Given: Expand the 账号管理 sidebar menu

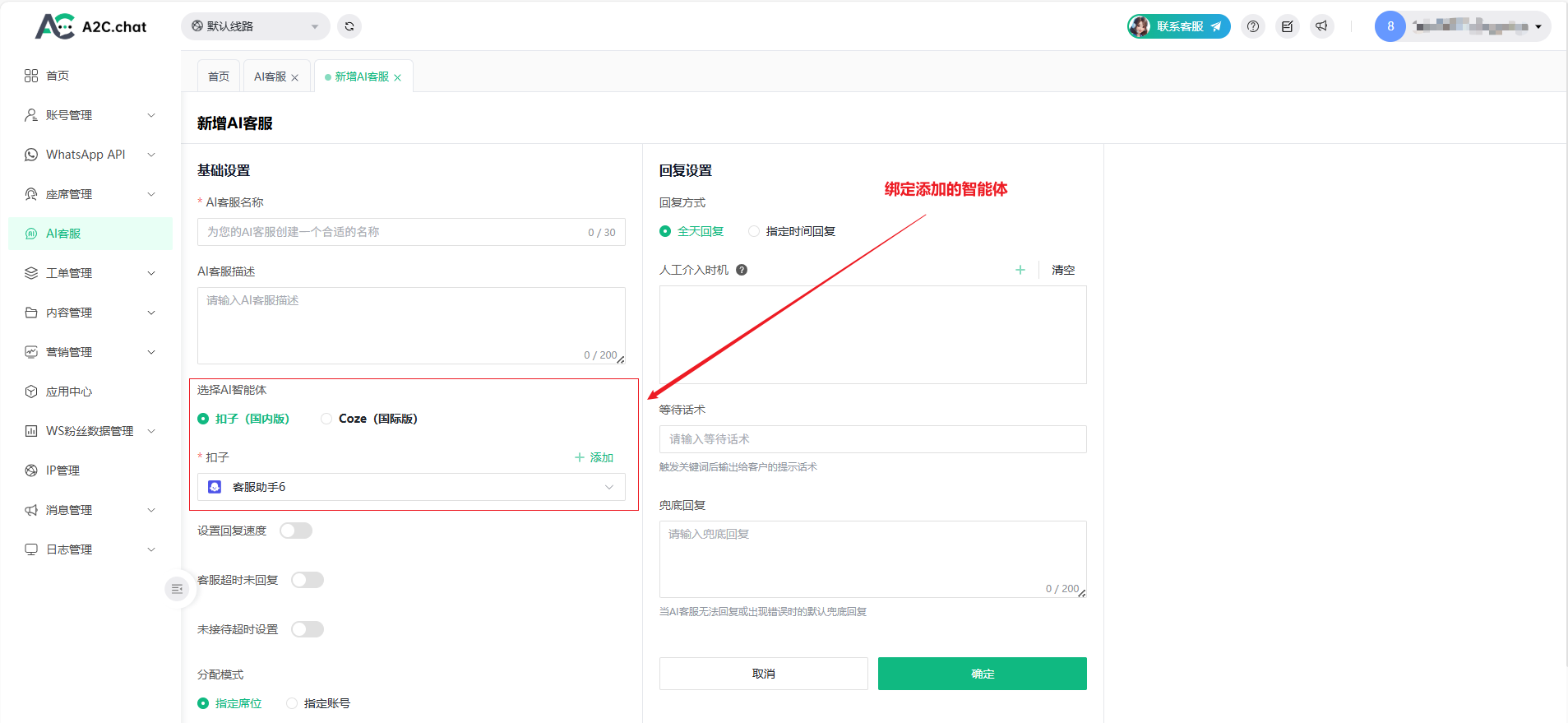Looking at the screenshot, I should [x=90, y=115].
